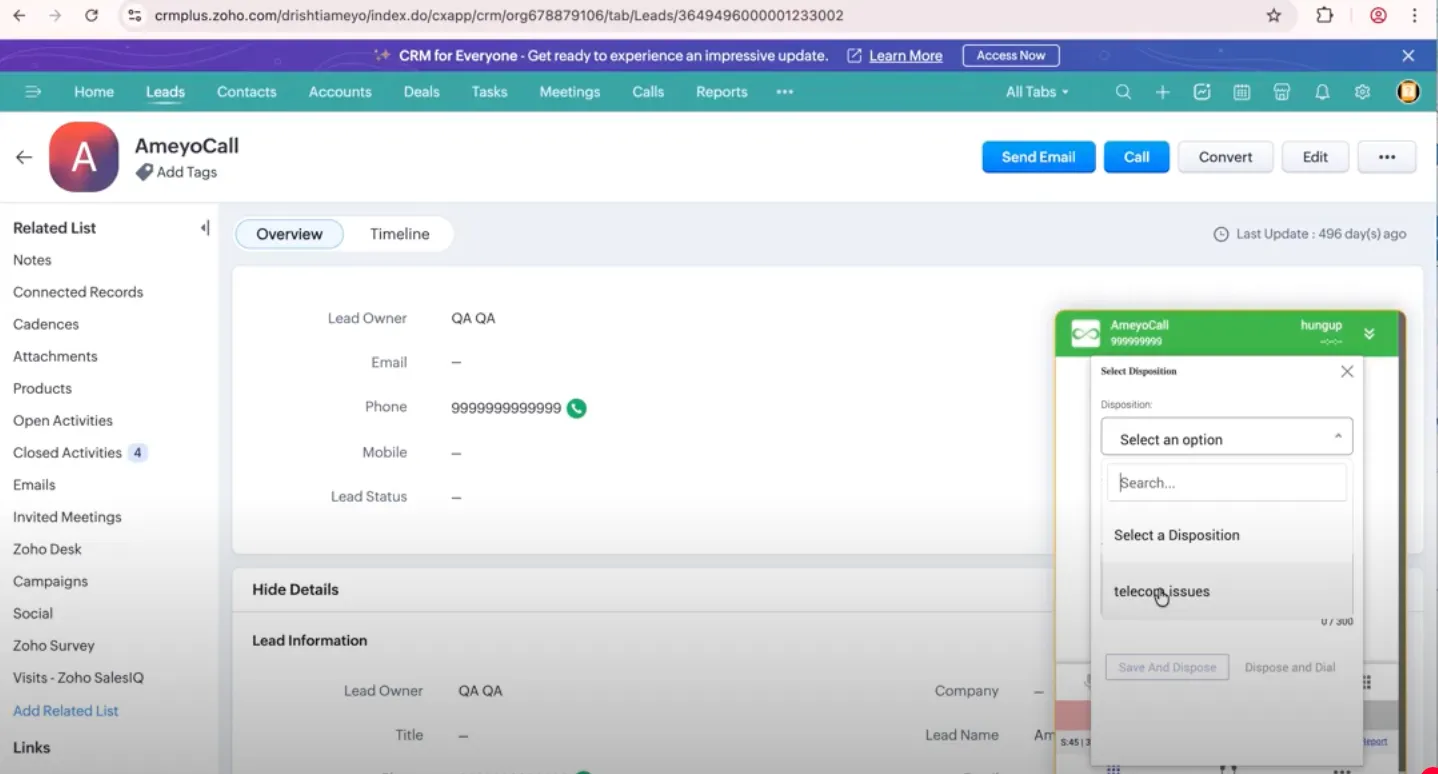
Task: Click the Send Email button
Action: point(1038,157)
